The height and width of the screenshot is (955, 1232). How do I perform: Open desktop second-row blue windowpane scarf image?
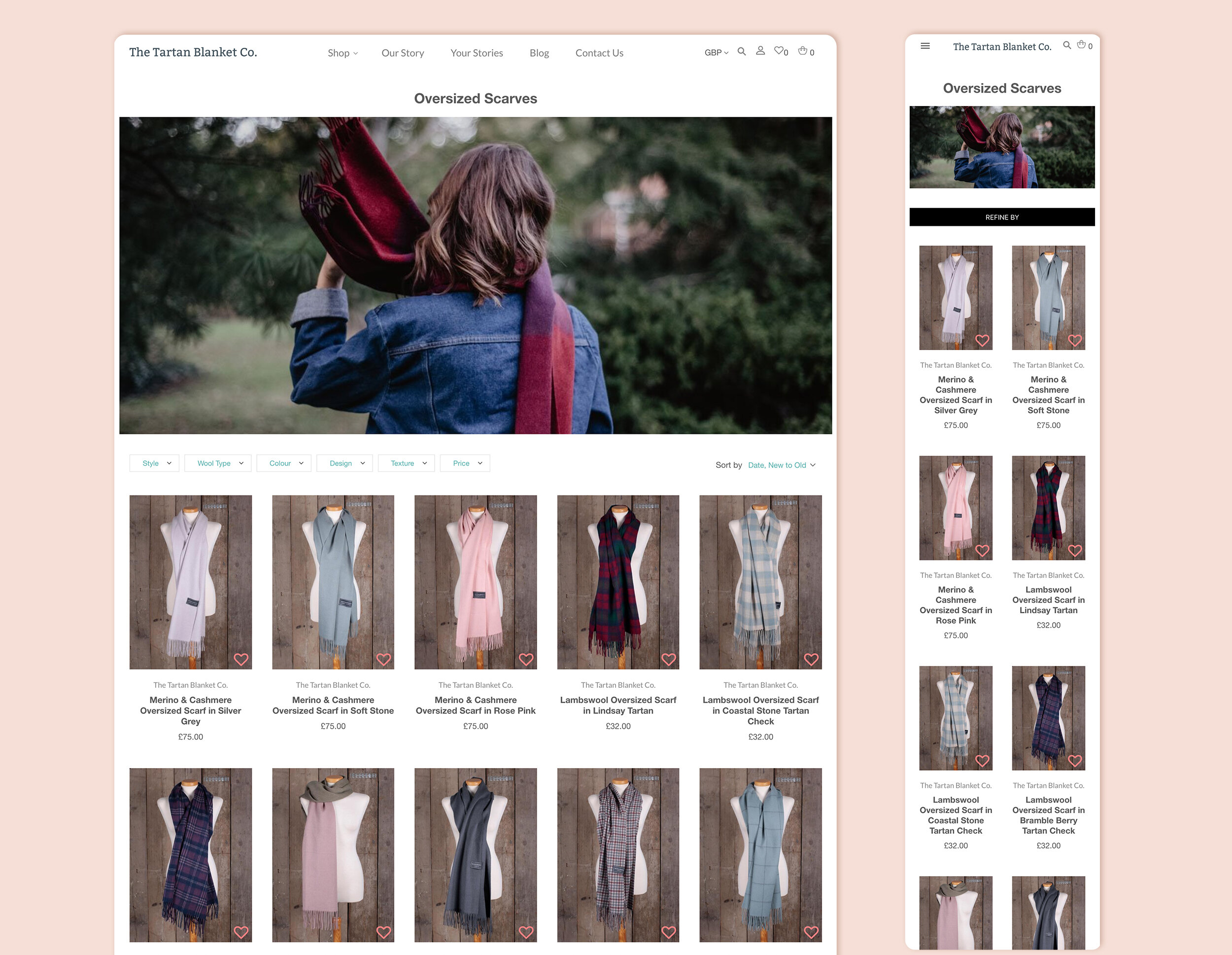coord(760,855)
